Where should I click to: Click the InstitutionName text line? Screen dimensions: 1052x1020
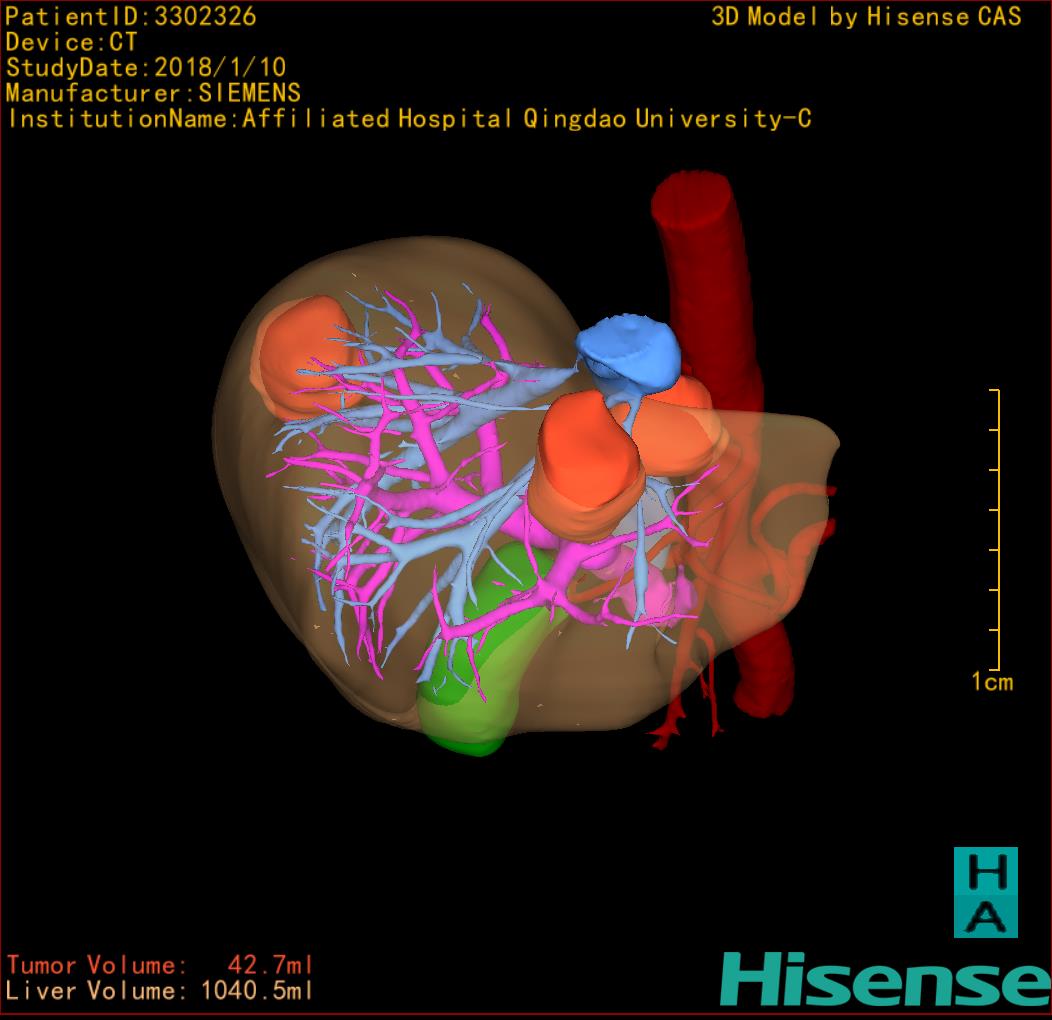(x=408, y=119)
